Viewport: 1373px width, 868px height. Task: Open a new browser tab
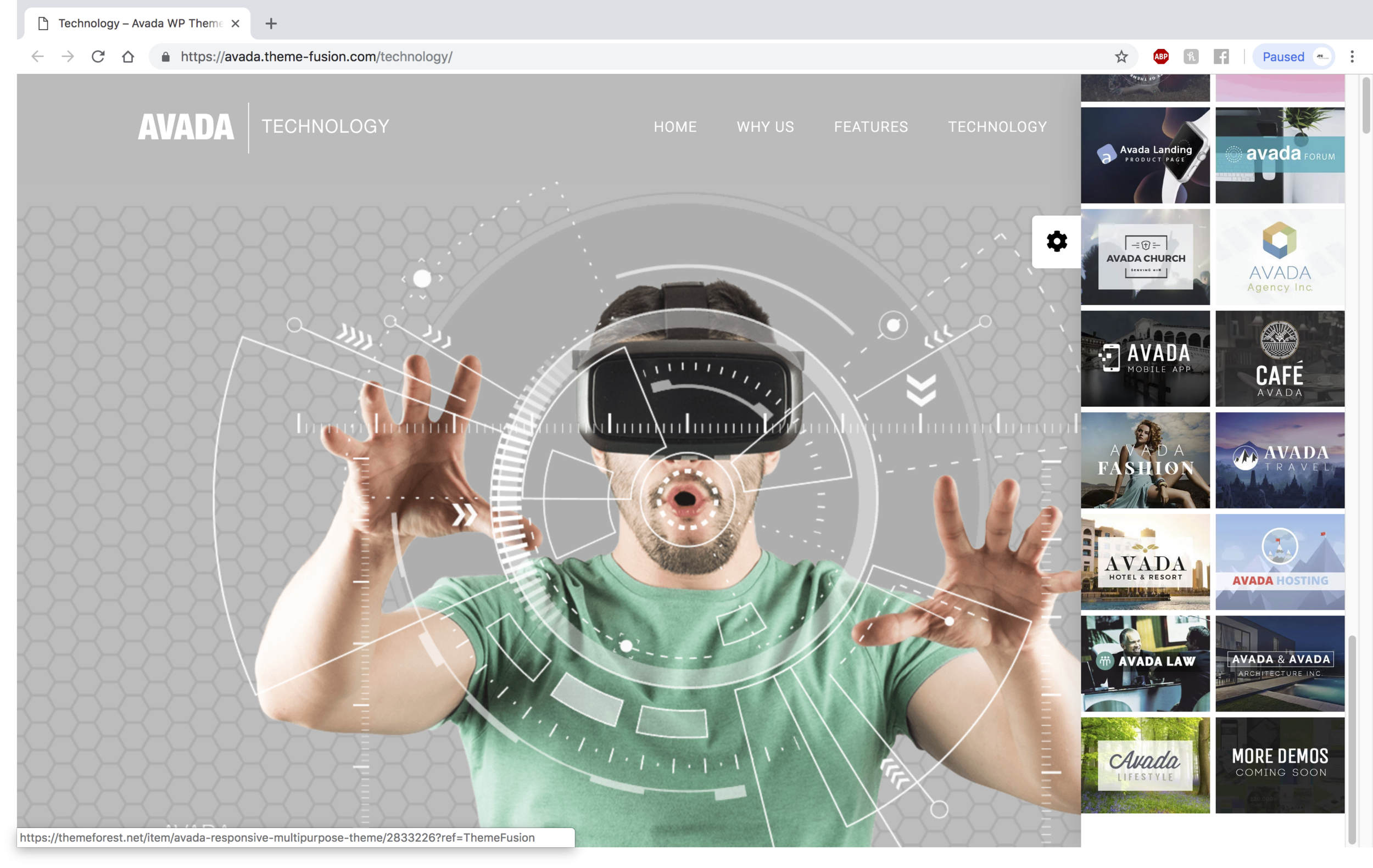tap(271, 24)
